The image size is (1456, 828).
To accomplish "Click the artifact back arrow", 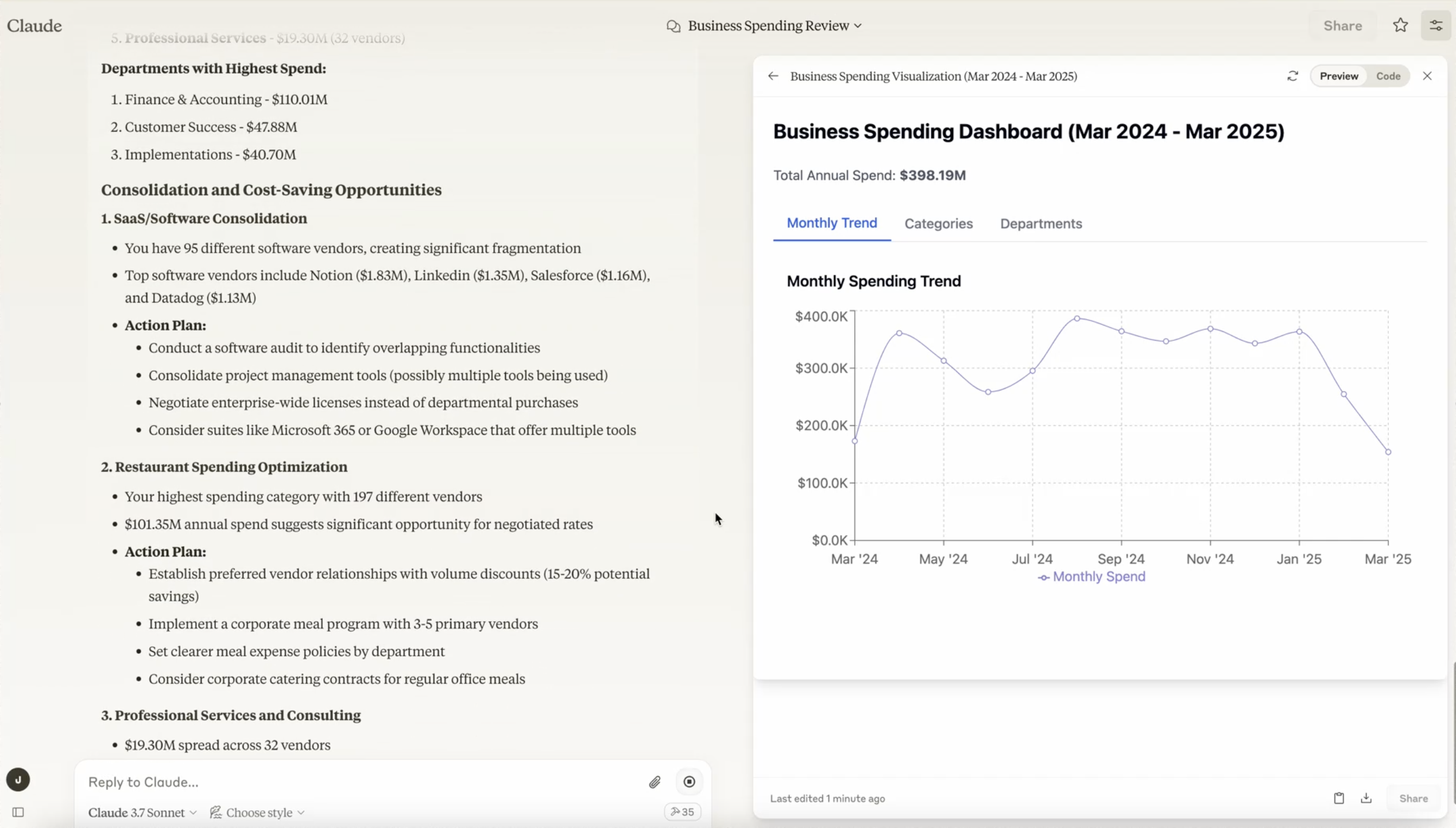I will 773,76.
